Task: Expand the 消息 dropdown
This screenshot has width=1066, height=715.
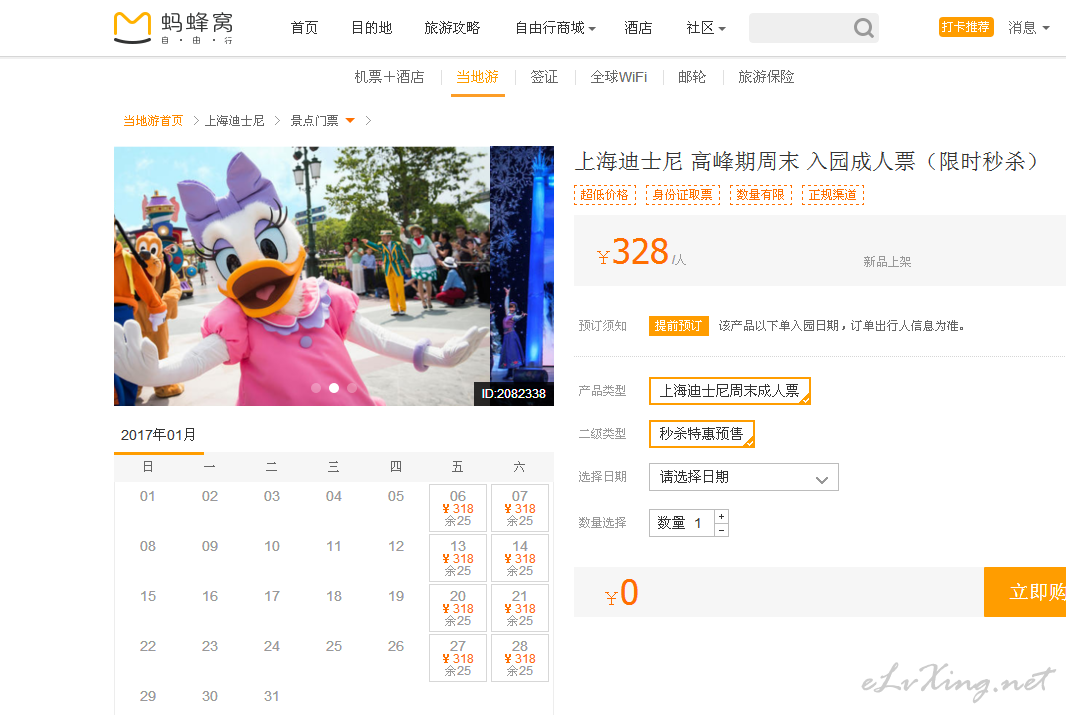Action: (1029, 28)
